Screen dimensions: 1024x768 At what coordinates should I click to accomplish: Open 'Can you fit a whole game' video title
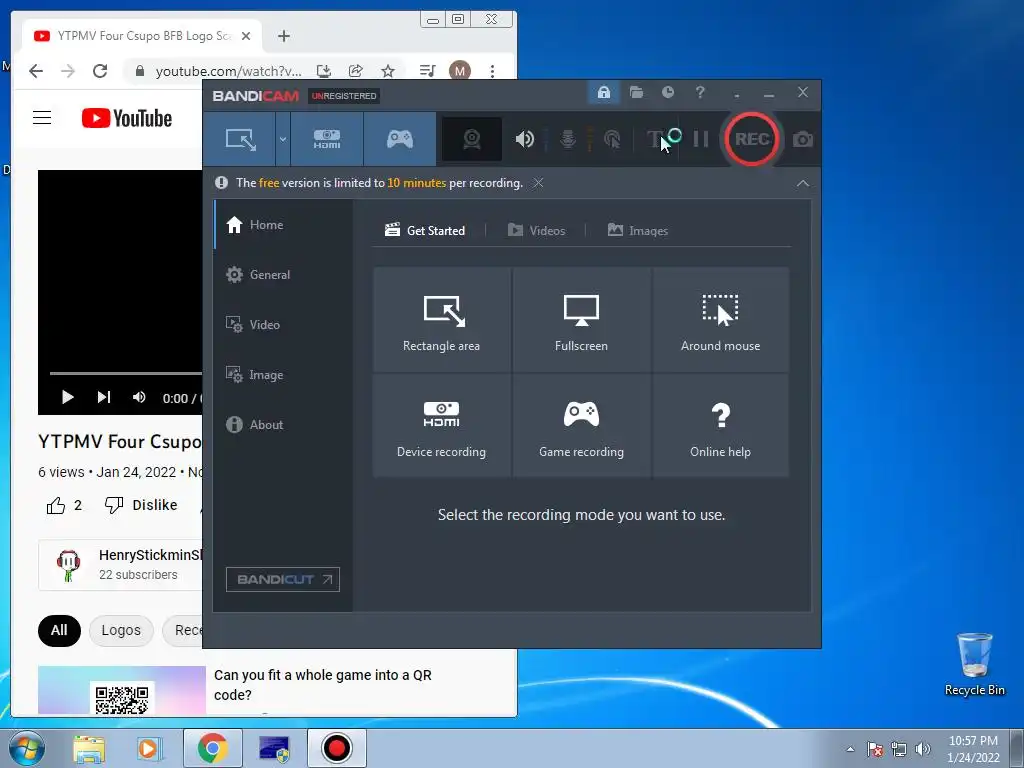[x=323, y=684]
